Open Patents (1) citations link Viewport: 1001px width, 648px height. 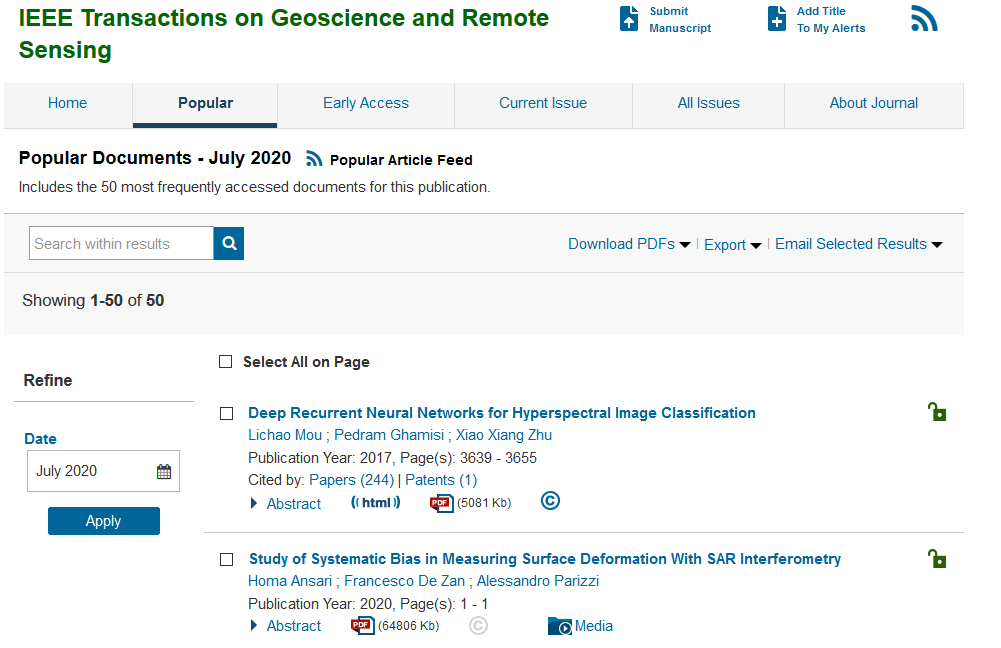coord(441,480)
